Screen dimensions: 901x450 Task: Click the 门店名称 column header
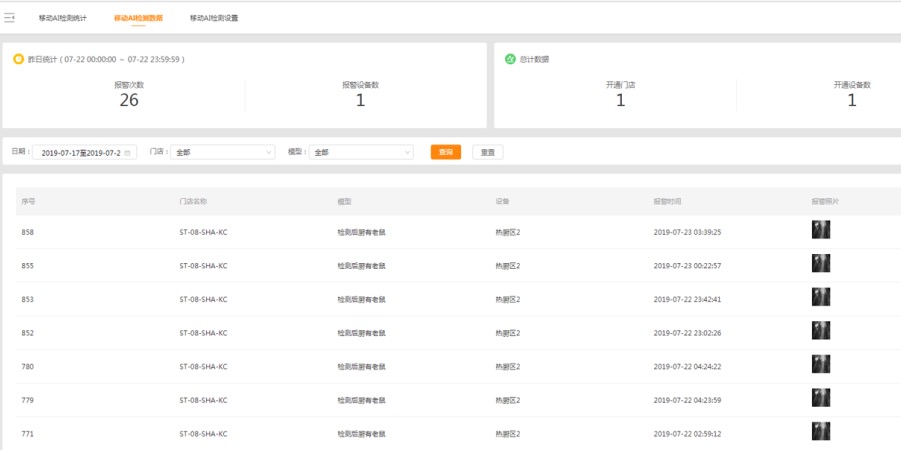(x=193, y=202)
